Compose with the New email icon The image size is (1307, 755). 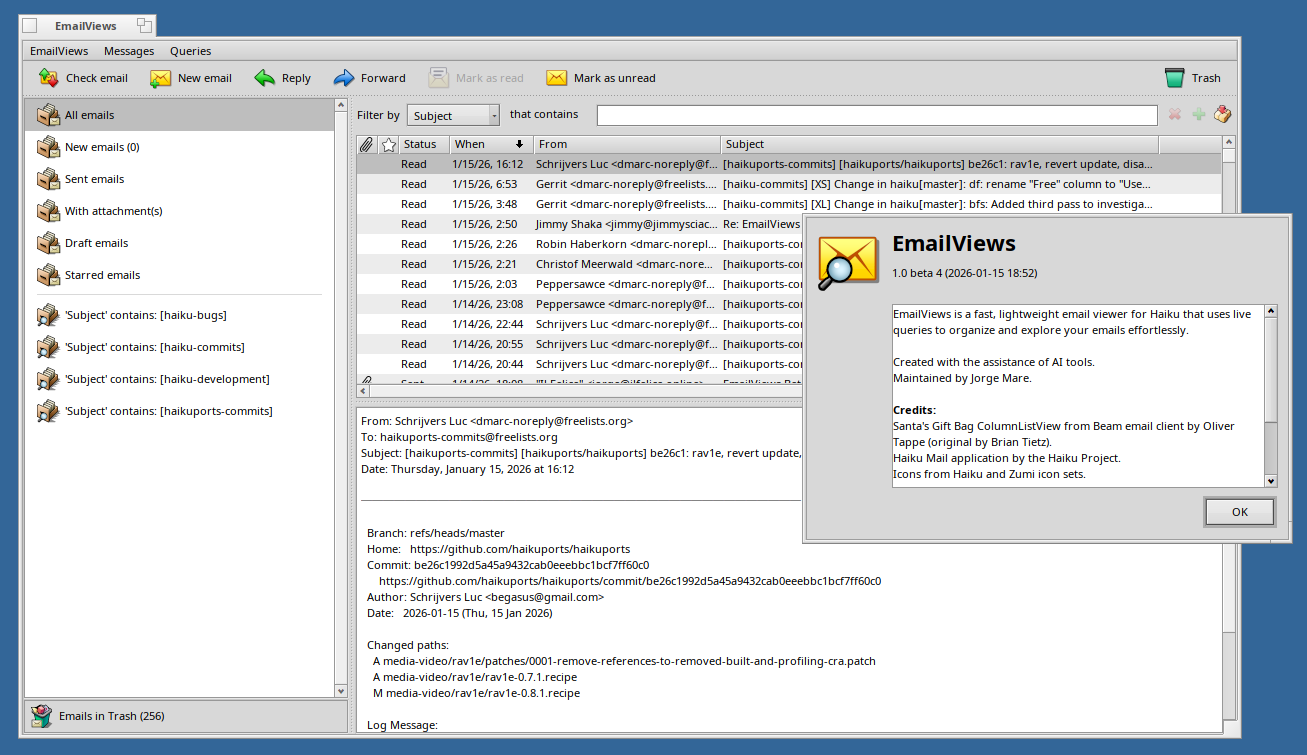pyautogui.click(x=161, y=78)
